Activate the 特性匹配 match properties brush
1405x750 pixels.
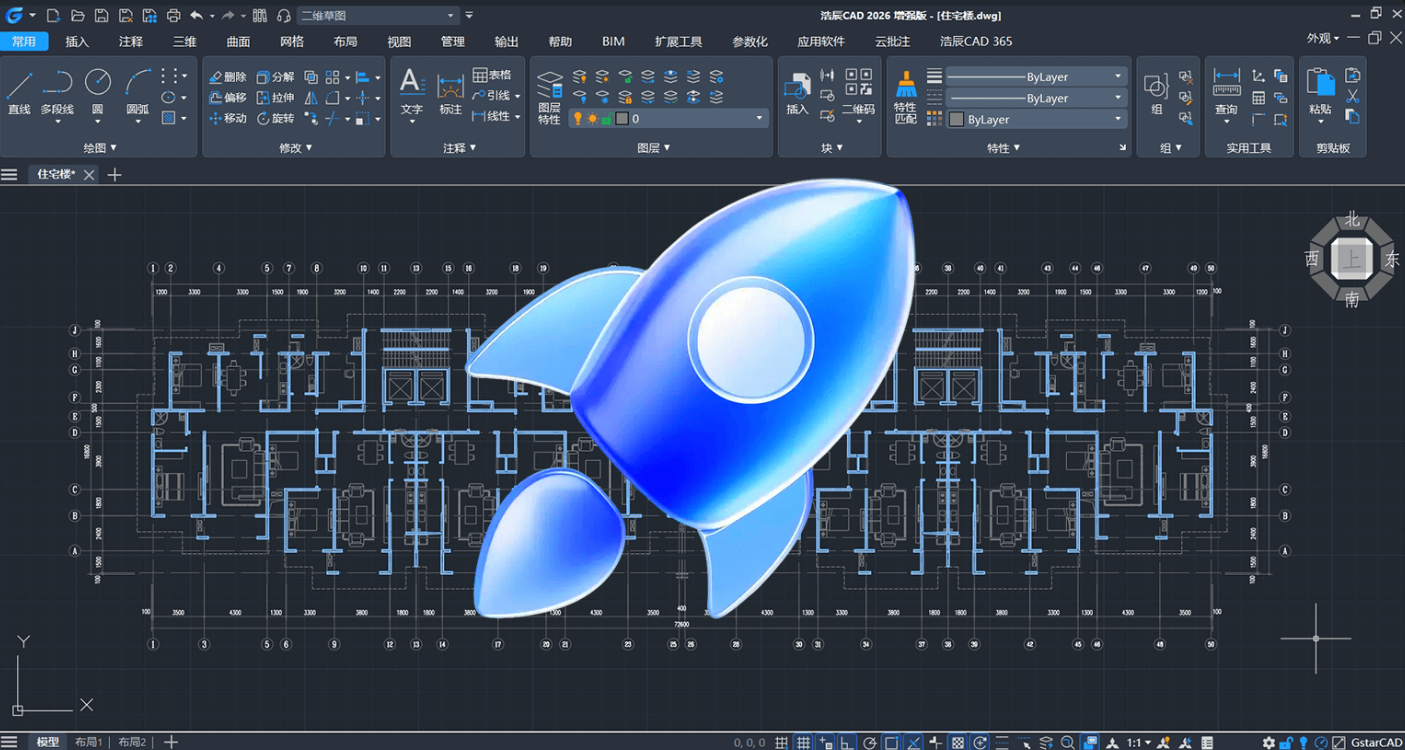[x=905, y=97]
